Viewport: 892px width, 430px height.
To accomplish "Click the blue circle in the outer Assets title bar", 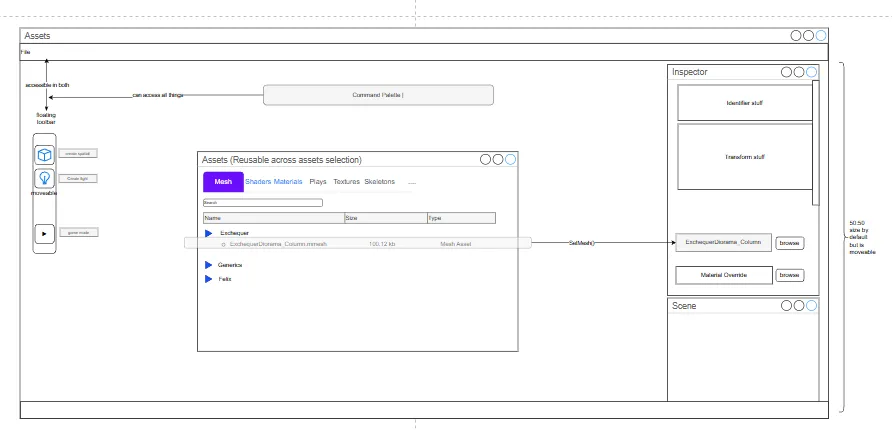I will coord(821,36).
